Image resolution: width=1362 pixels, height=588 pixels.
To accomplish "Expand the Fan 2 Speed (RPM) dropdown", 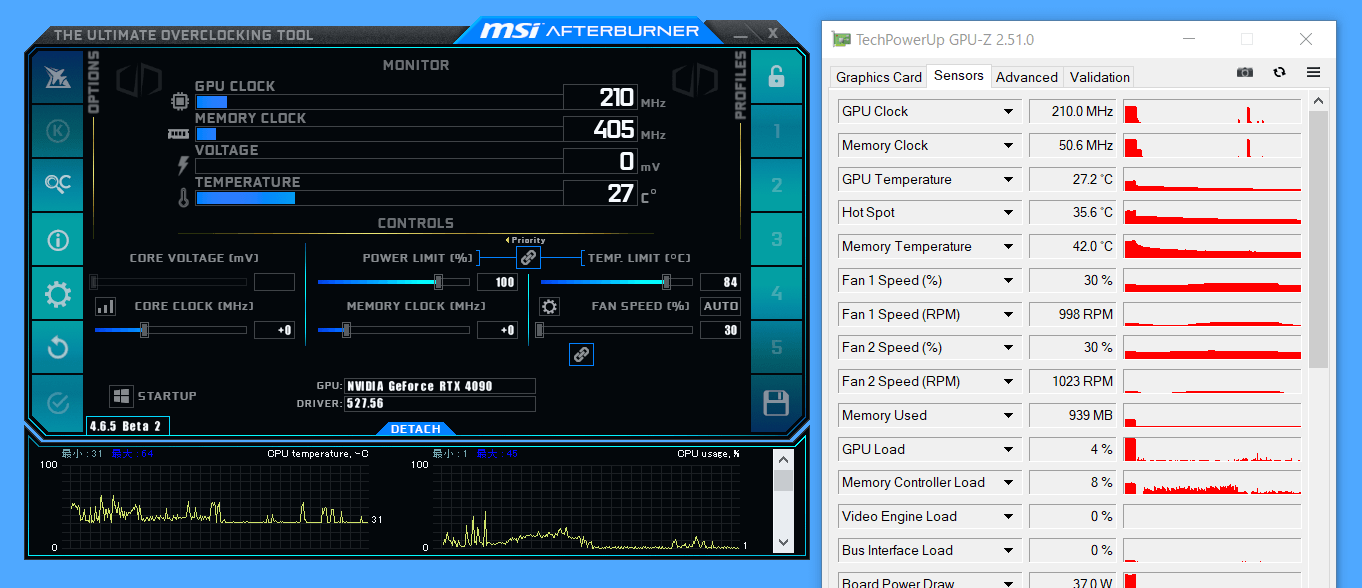I will (x=1008, y=382).
